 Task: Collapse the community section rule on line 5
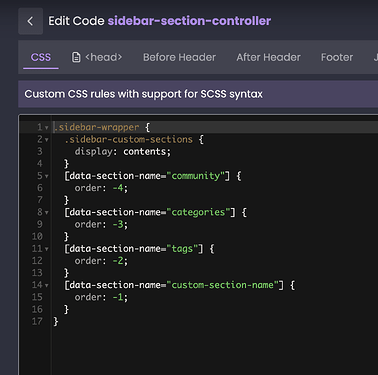(47, 176)
